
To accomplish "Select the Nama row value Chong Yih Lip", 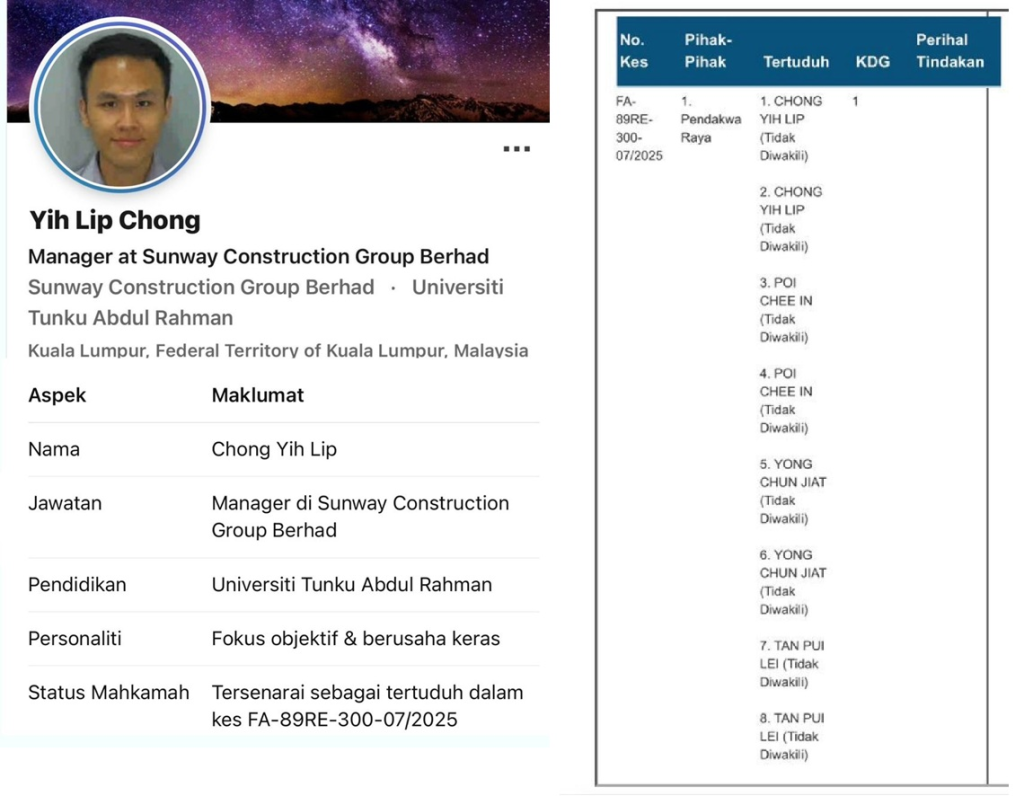I will pyautogui.click(x=274, y=449).
